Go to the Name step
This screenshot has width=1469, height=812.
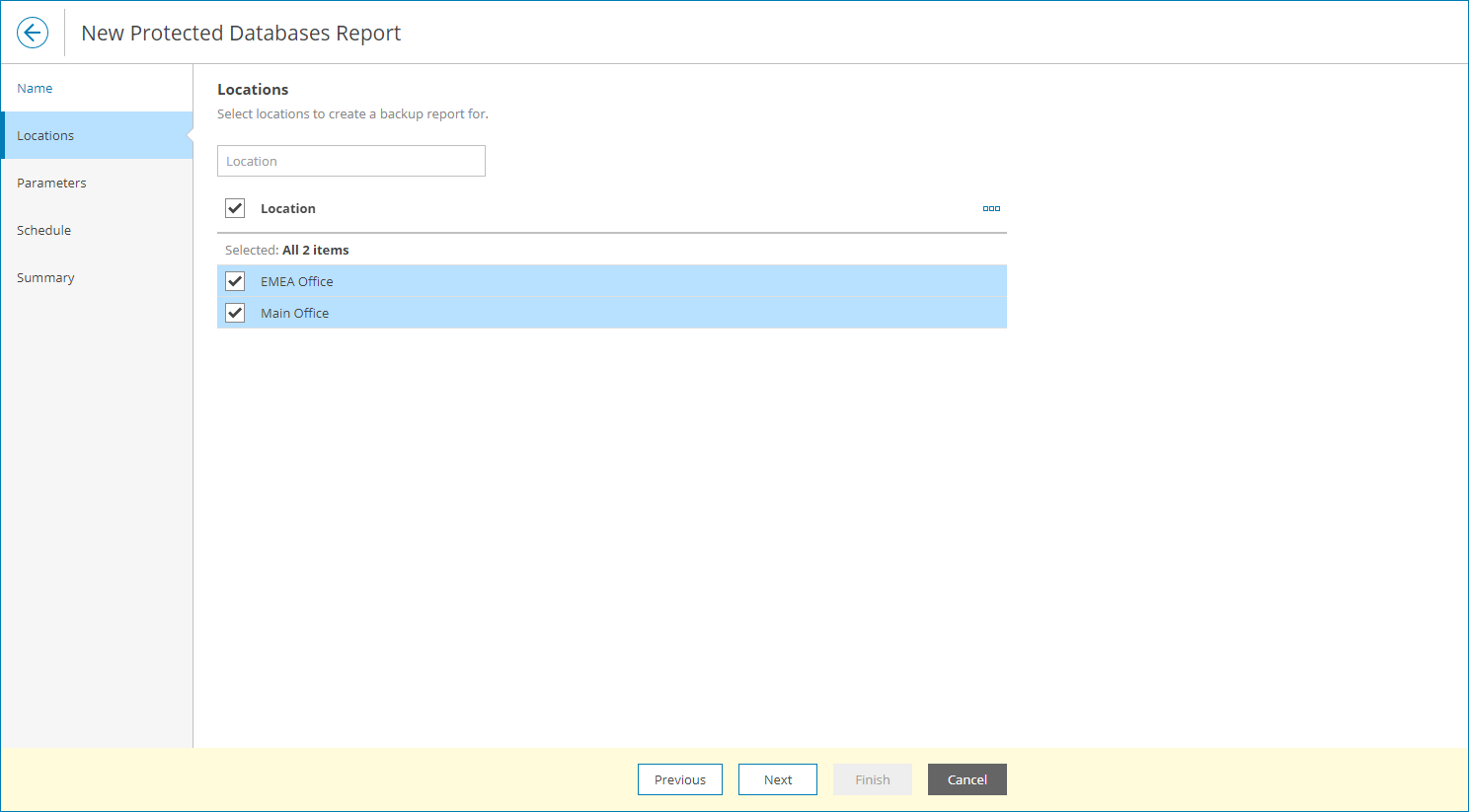click(x=35, y=88)
